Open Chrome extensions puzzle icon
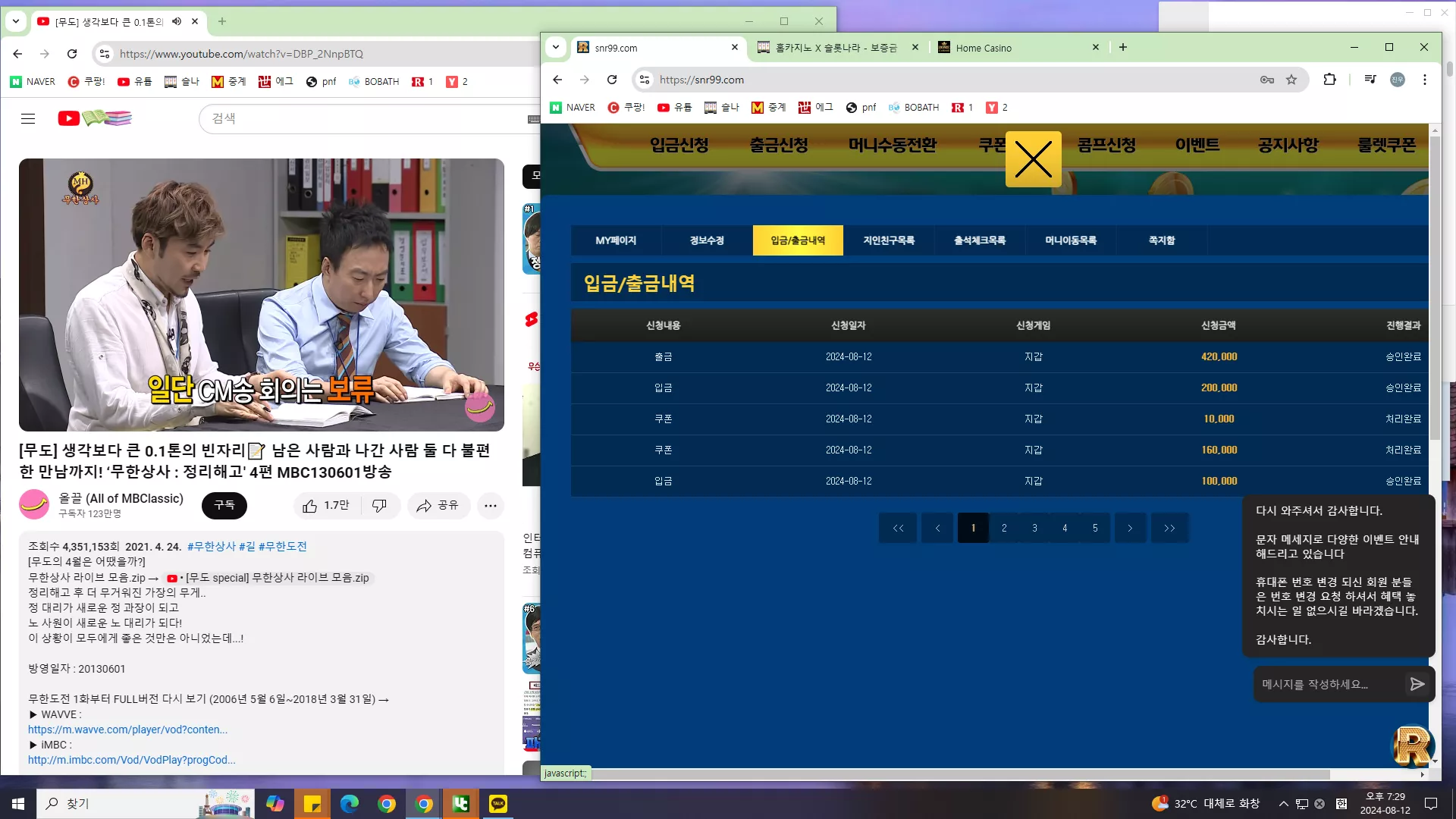This screenshot has width=1456, height=819. (x=1329, y=80)
